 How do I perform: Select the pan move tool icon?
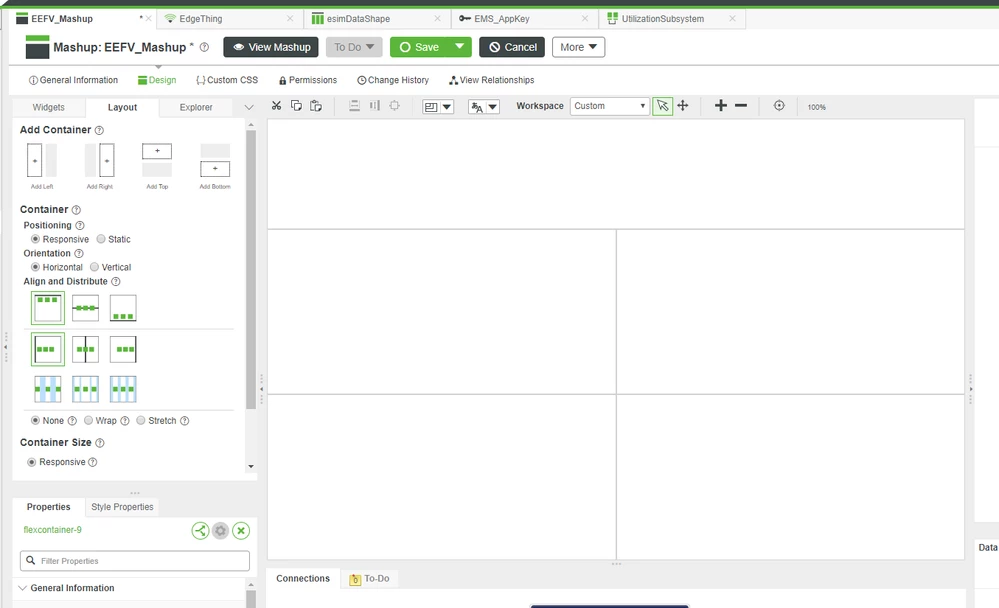pyautogui.click(x=683, y=106)
